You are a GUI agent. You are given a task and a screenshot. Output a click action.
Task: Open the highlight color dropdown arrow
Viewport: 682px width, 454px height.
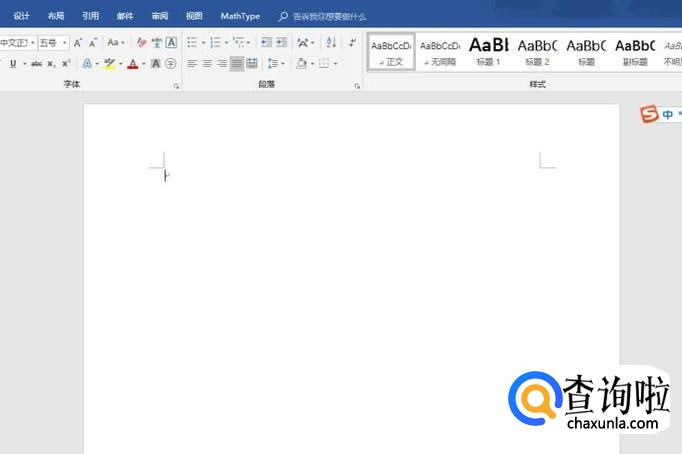point(120,64)
